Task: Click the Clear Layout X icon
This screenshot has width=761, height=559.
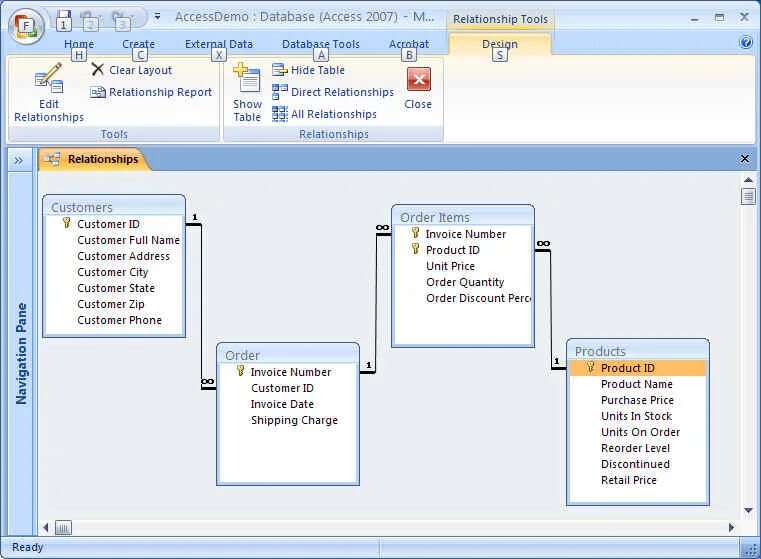Action: (x=98, y=69)
